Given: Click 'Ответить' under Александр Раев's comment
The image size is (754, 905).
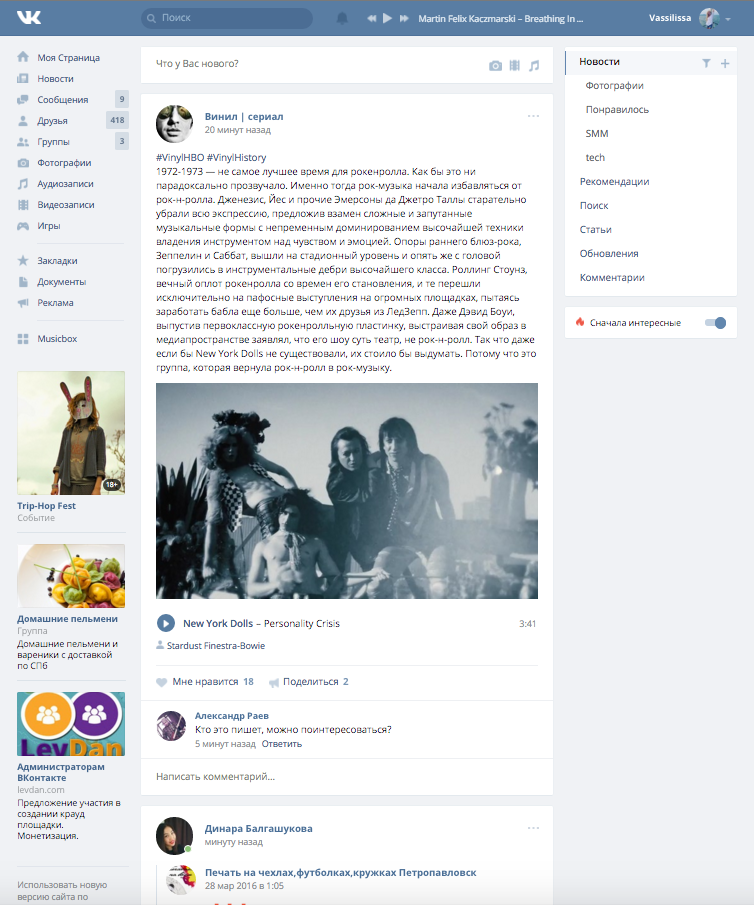Looking at the screenshot, I should pos(281,744).
